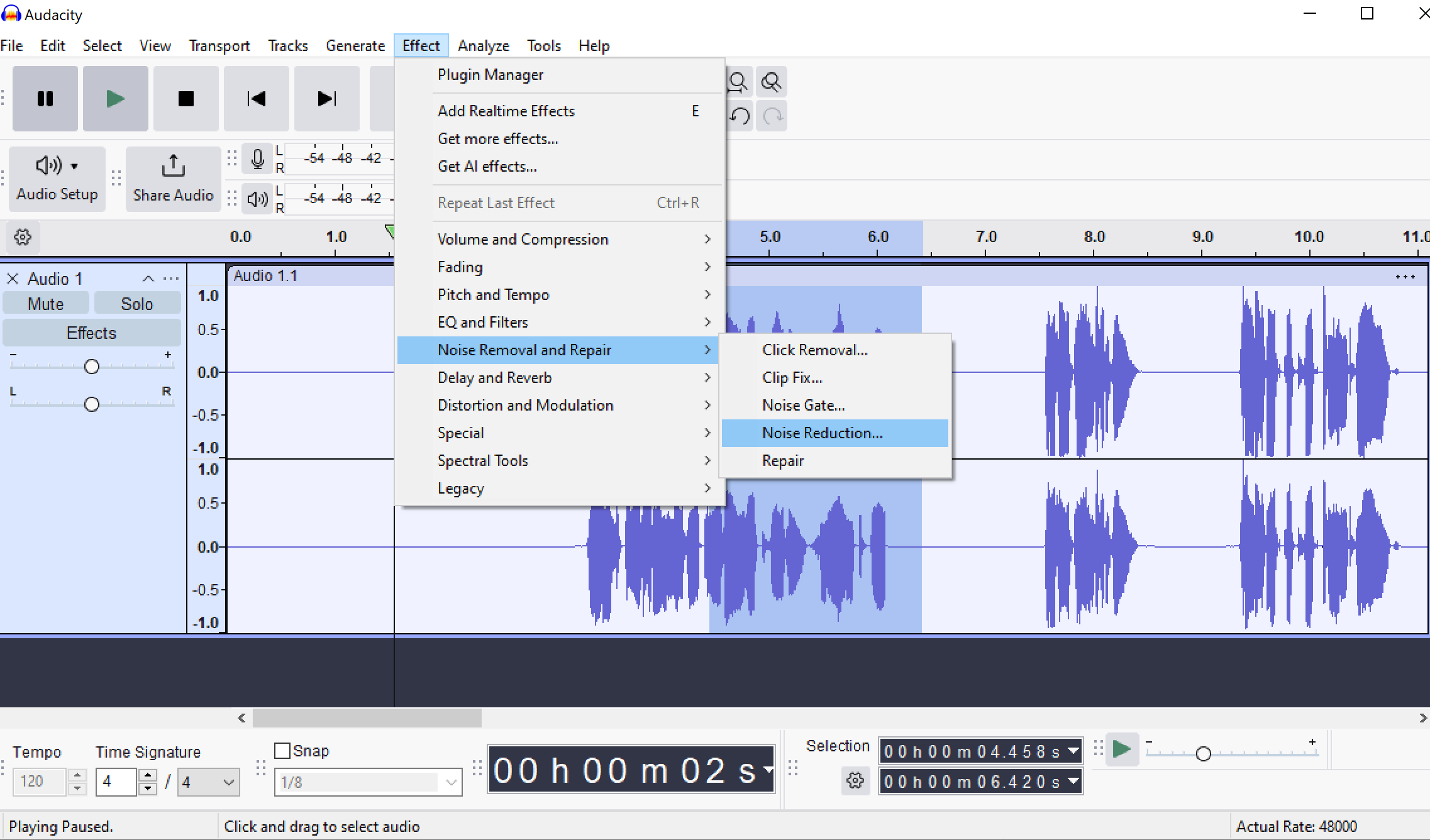Click the Redo arrow icon
1430x840 pixels.
772,116
